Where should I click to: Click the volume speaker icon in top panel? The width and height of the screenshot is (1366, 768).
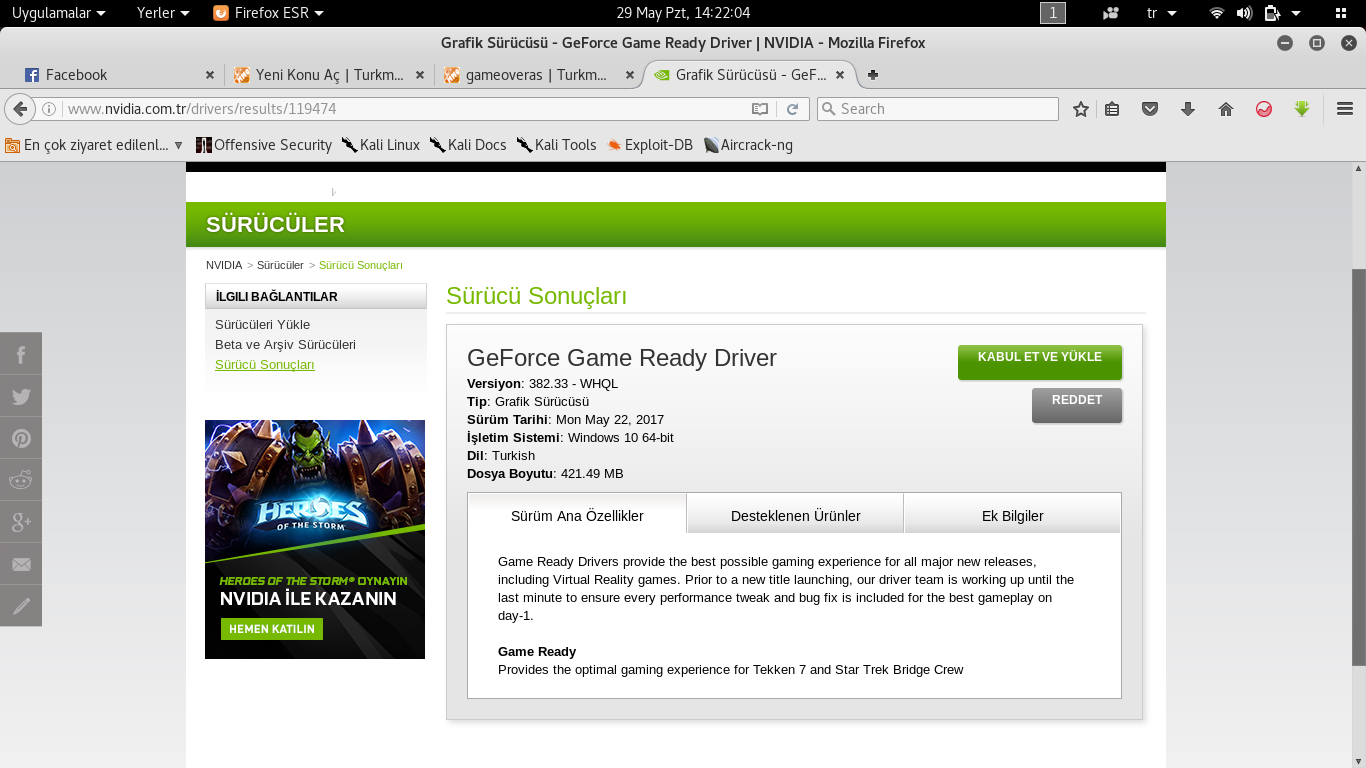click(1244, 13)
